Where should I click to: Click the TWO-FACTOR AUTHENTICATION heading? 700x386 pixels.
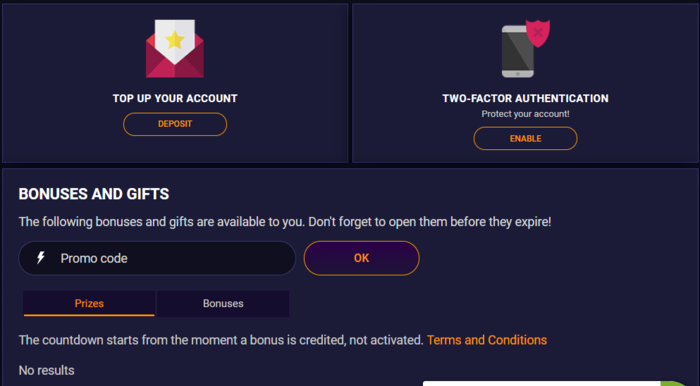tap(525, 99)
